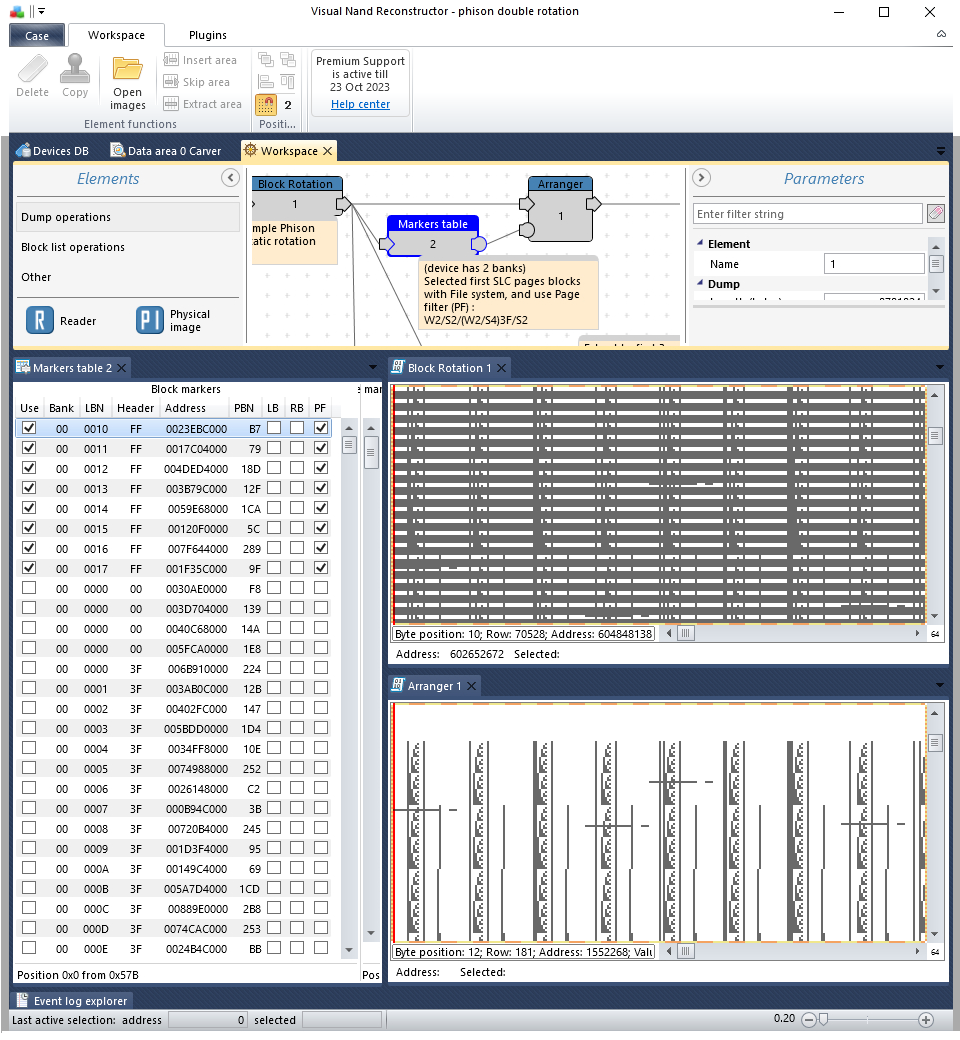The image size is (960, 1040).
Task: Click the Enter filter string field
Action: [x=807, y=214]
